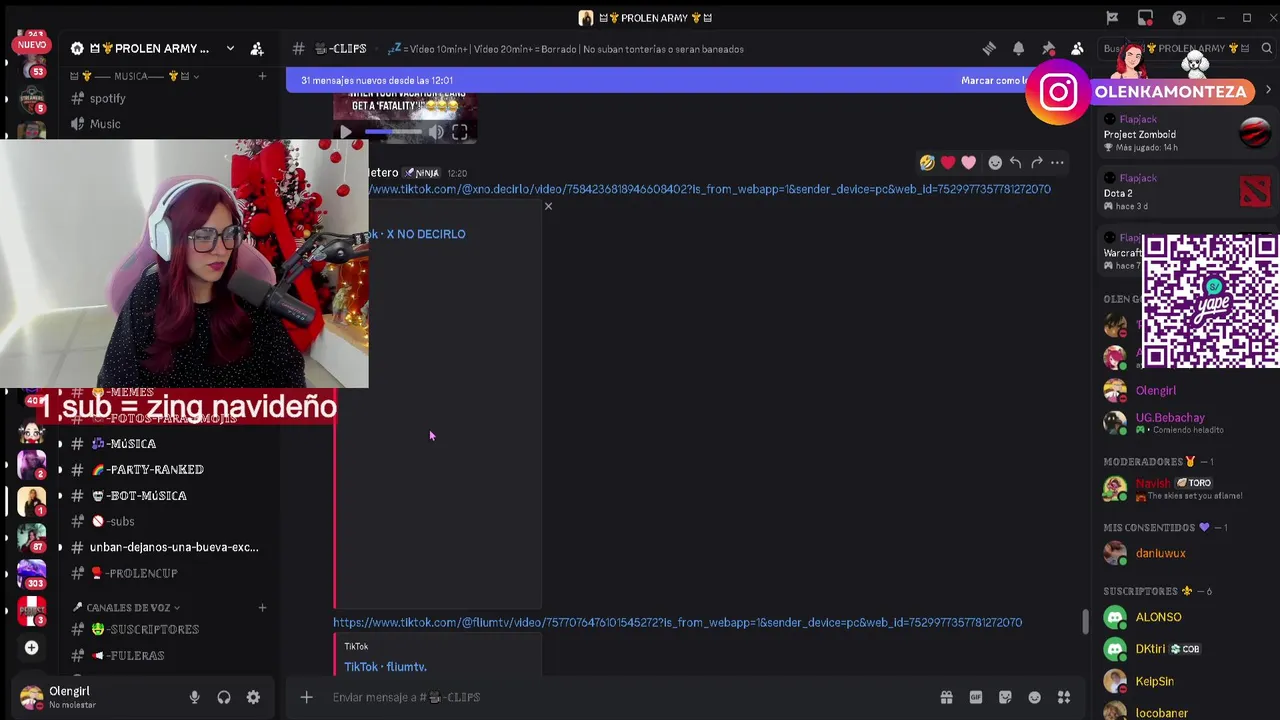Open TikTok · fliumtv embed title
The width and height of the screenshot is (1280, 720).
click(x=385, y=666)
